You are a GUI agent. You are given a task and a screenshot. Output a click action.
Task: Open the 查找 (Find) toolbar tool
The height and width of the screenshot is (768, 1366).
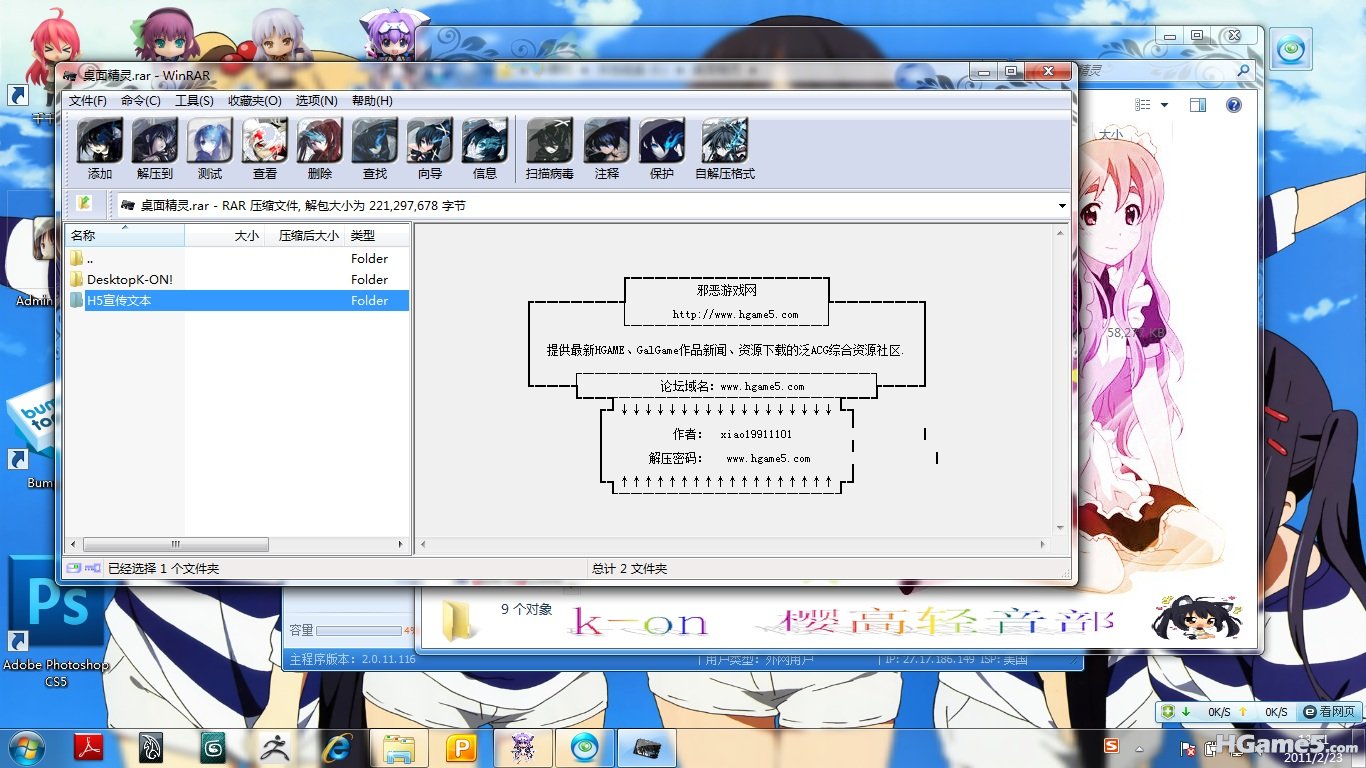[x=375, y=149]
